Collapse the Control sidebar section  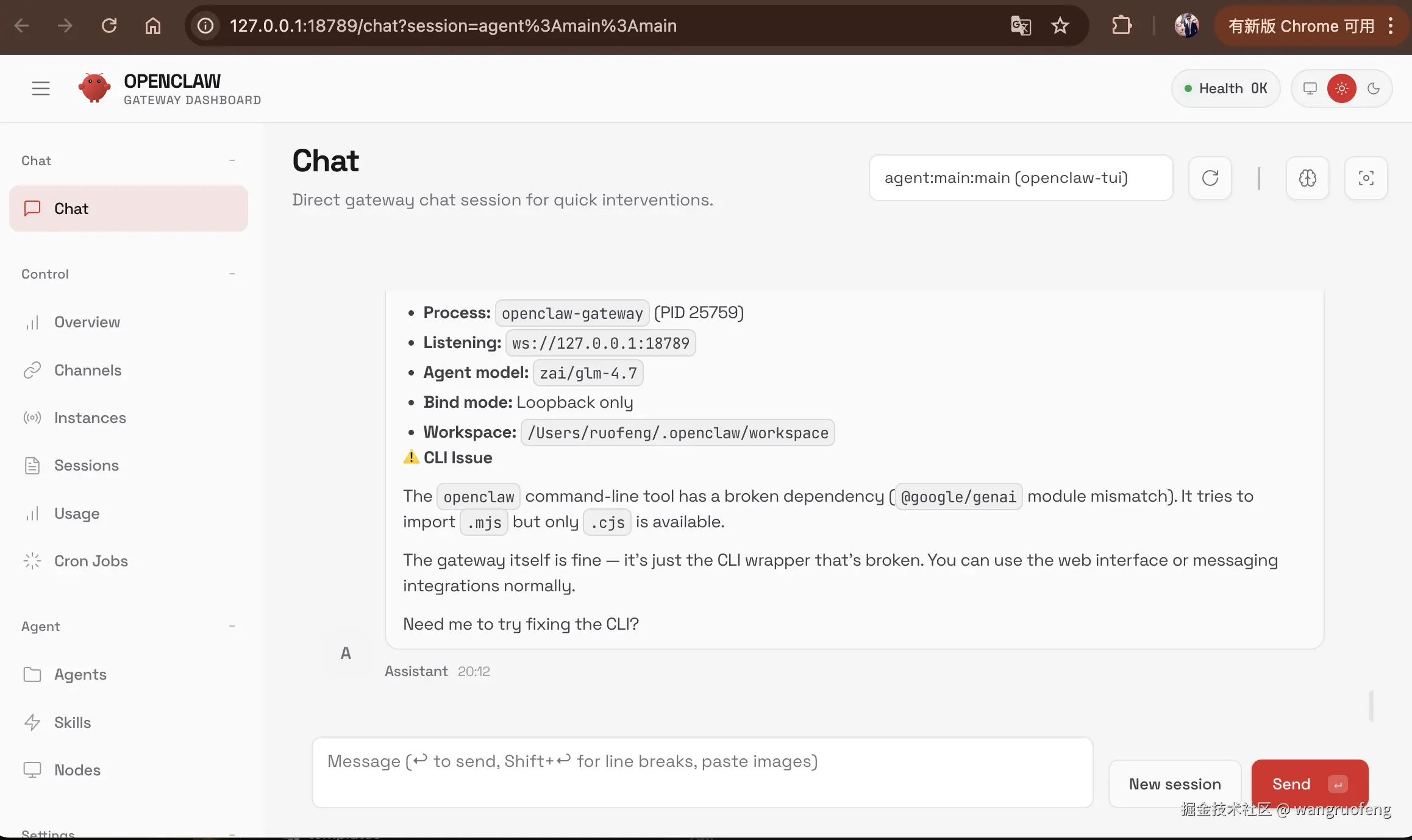(x=232, y=274)
